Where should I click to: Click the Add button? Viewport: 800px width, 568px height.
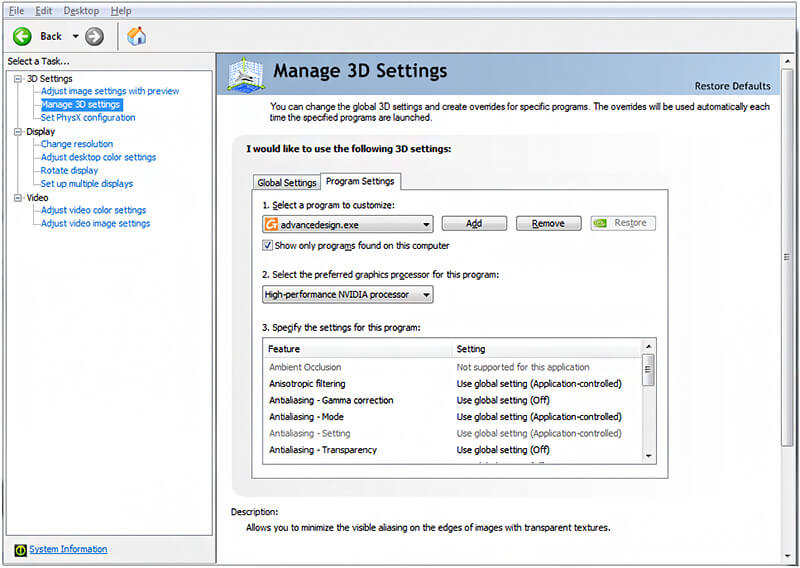474,224
